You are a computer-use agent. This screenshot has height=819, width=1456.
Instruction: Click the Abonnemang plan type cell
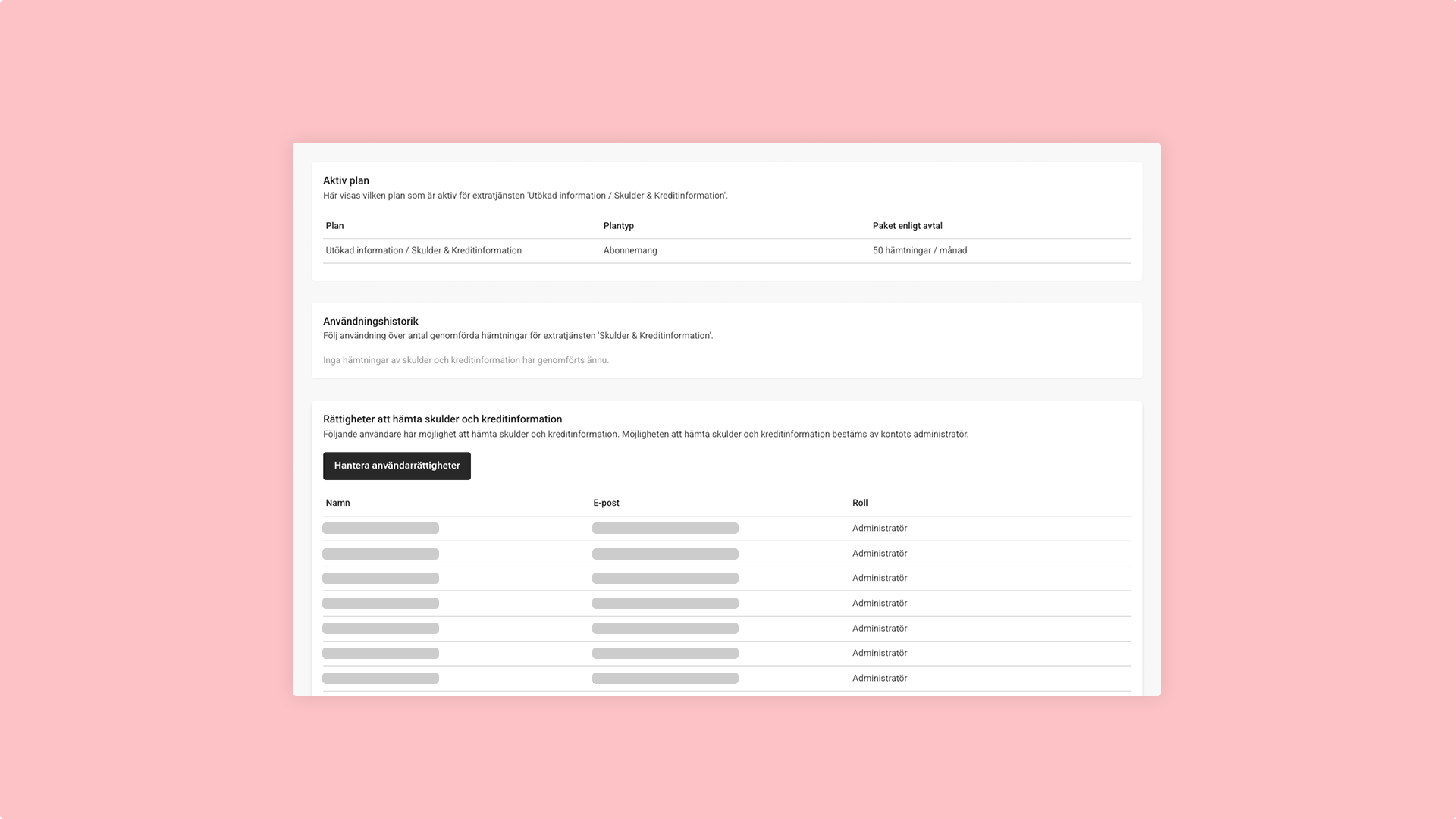coord(629,250)
